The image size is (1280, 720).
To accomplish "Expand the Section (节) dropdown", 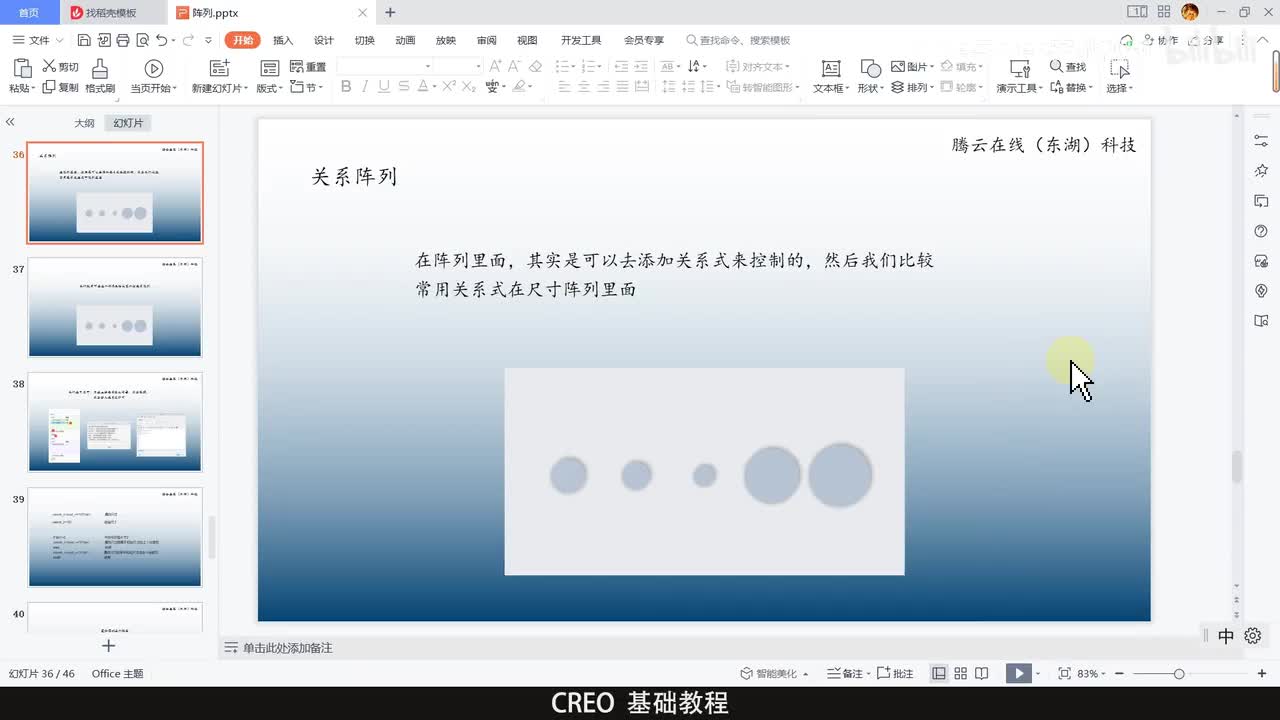I will (321, 88).
